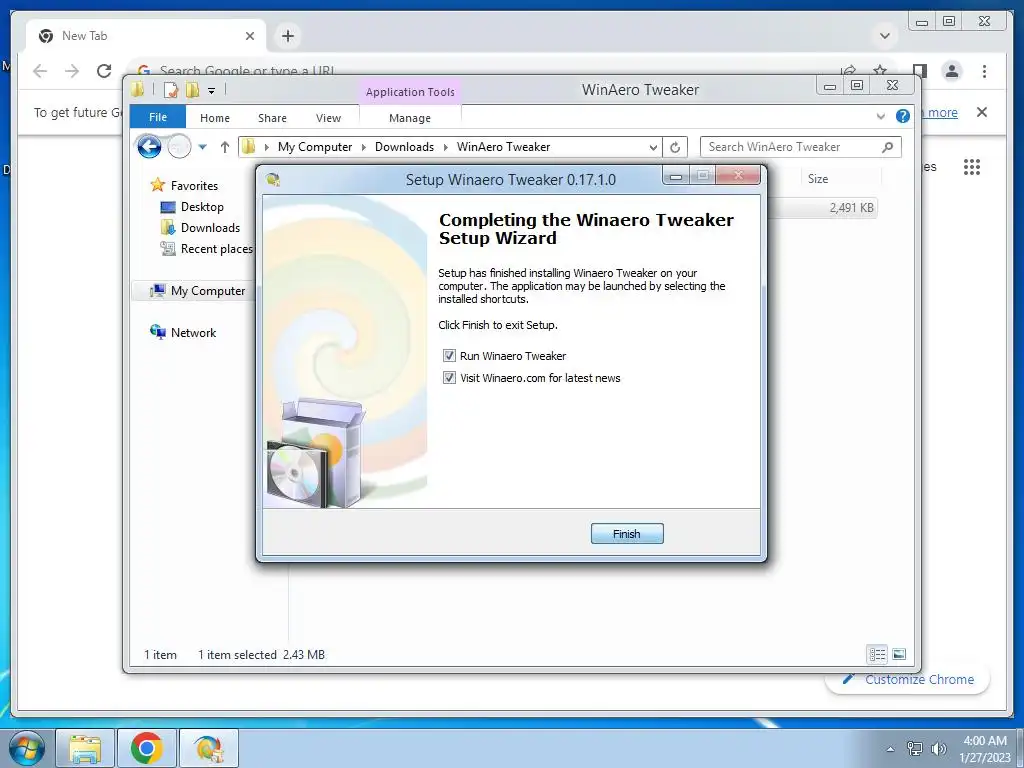The width and height of the screenshot is (1024, 768).
Task: Switch to Chrome from the taskbar
Action: point(146,748)
